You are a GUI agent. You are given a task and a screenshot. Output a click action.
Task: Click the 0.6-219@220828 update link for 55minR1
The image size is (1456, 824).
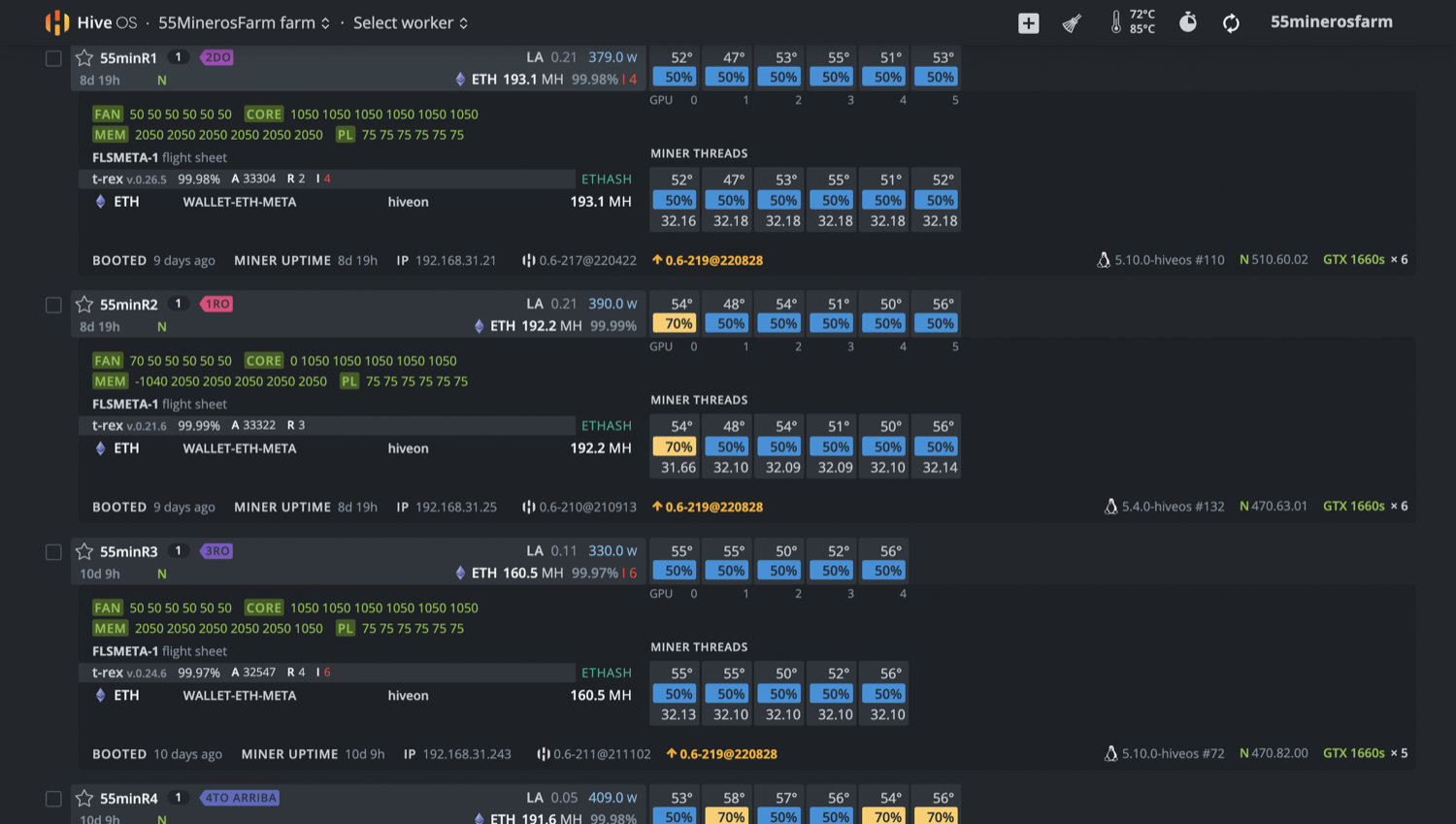point(713,260)
